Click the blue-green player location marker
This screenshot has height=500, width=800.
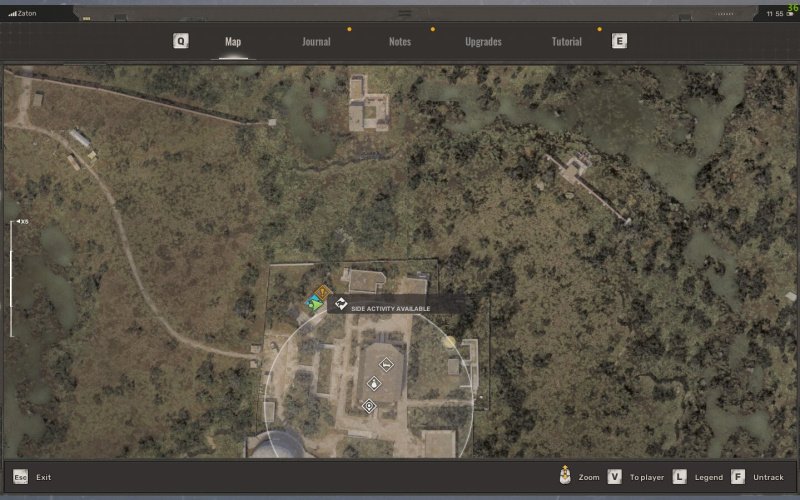coord(315,303)
